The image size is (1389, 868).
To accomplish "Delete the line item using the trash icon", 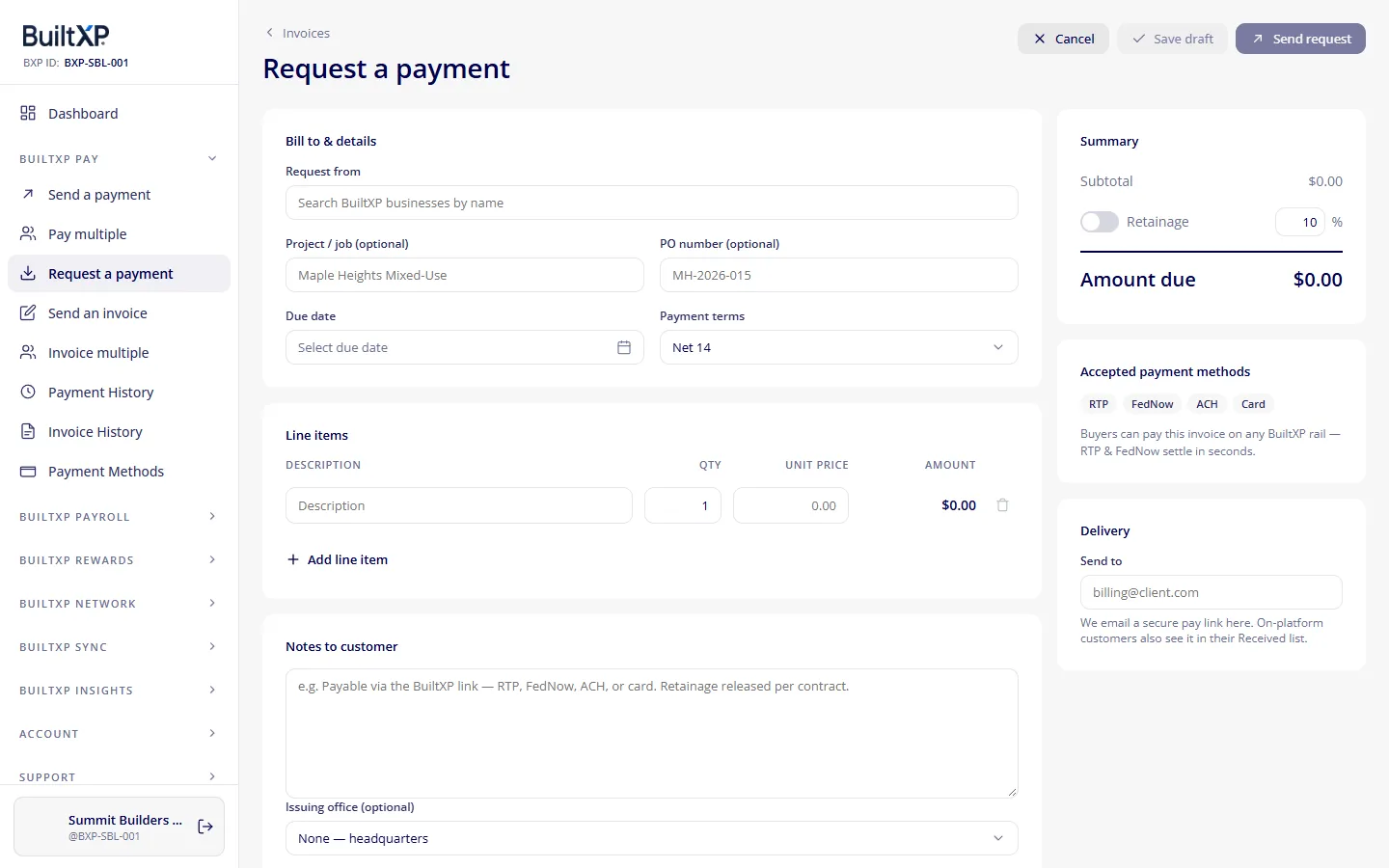I will (x=1002, y=505).
